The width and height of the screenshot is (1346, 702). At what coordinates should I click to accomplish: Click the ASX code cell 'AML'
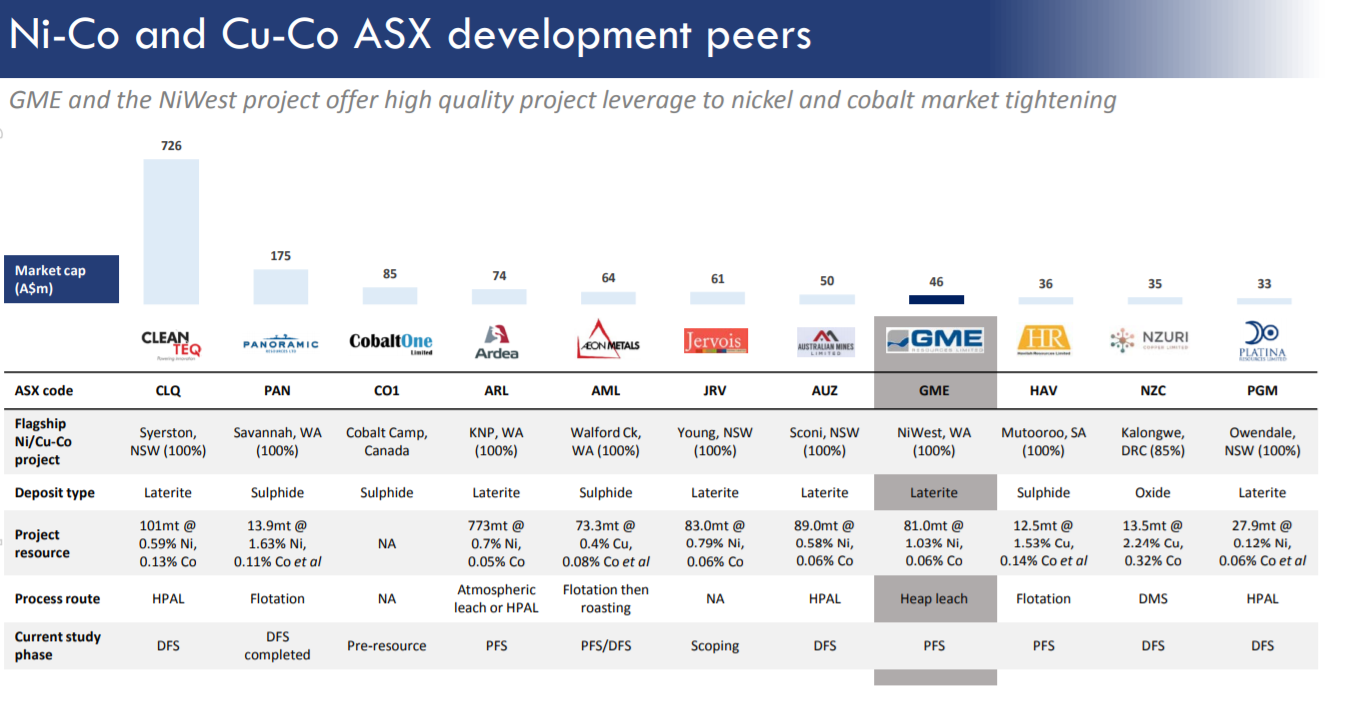(606, 391)
